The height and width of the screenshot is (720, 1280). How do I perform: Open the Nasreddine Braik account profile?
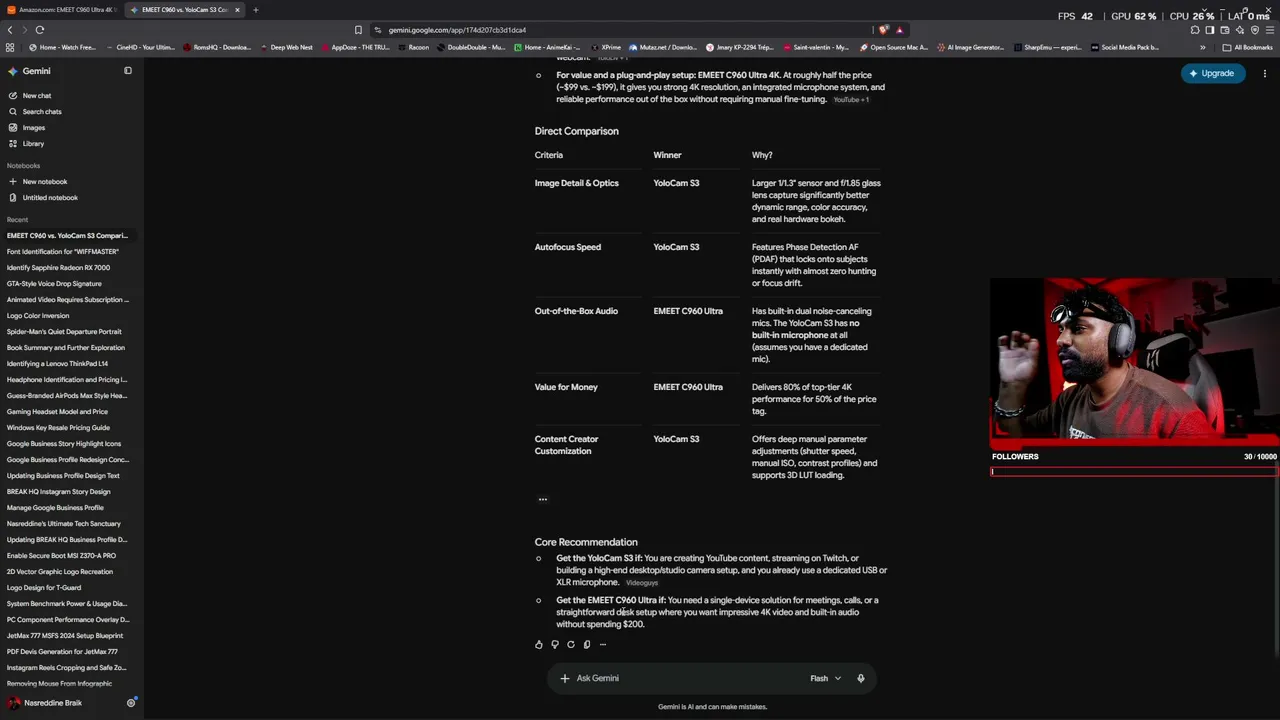(x=45, y=703)
